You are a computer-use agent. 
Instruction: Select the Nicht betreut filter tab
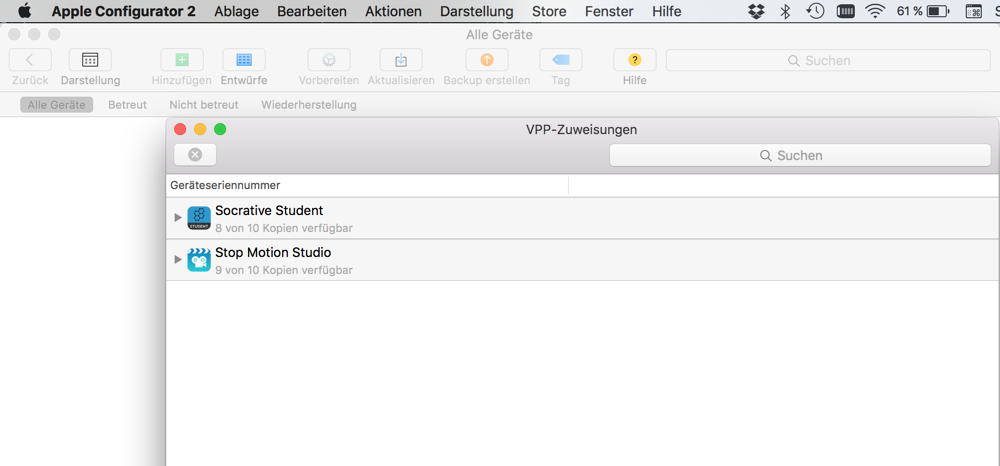[x=204, y=105]
